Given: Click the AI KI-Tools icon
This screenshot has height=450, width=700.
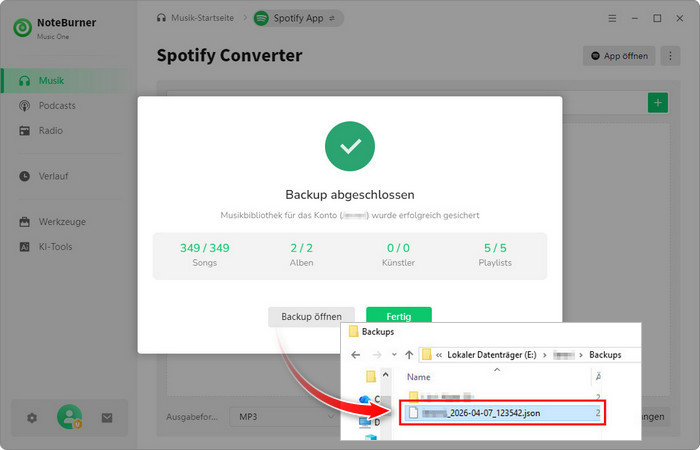Looking at the screenshot, I should coord(25,246).
